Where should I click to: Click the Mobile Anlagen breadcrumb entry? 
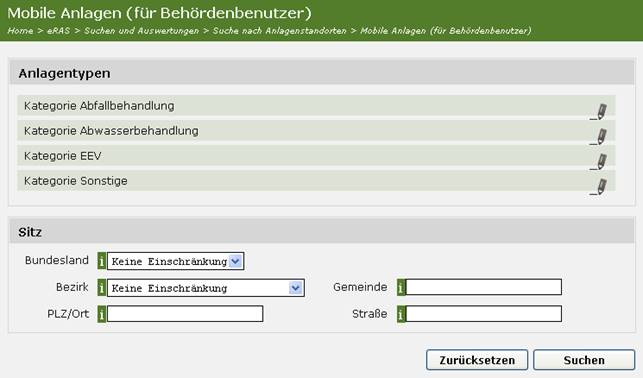[x=446, y=31]
